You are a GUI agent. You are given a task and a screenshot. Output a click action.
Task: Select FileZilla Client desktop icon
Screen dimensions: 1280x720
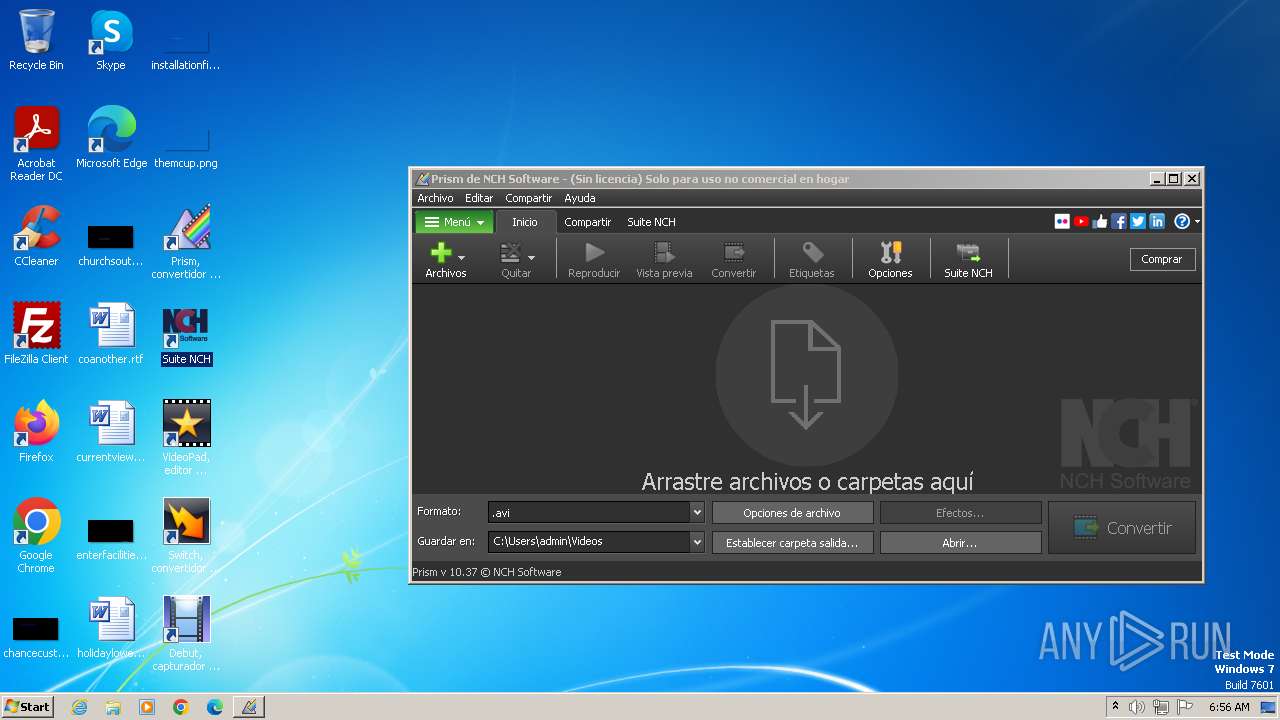click(x=36, y=334)
